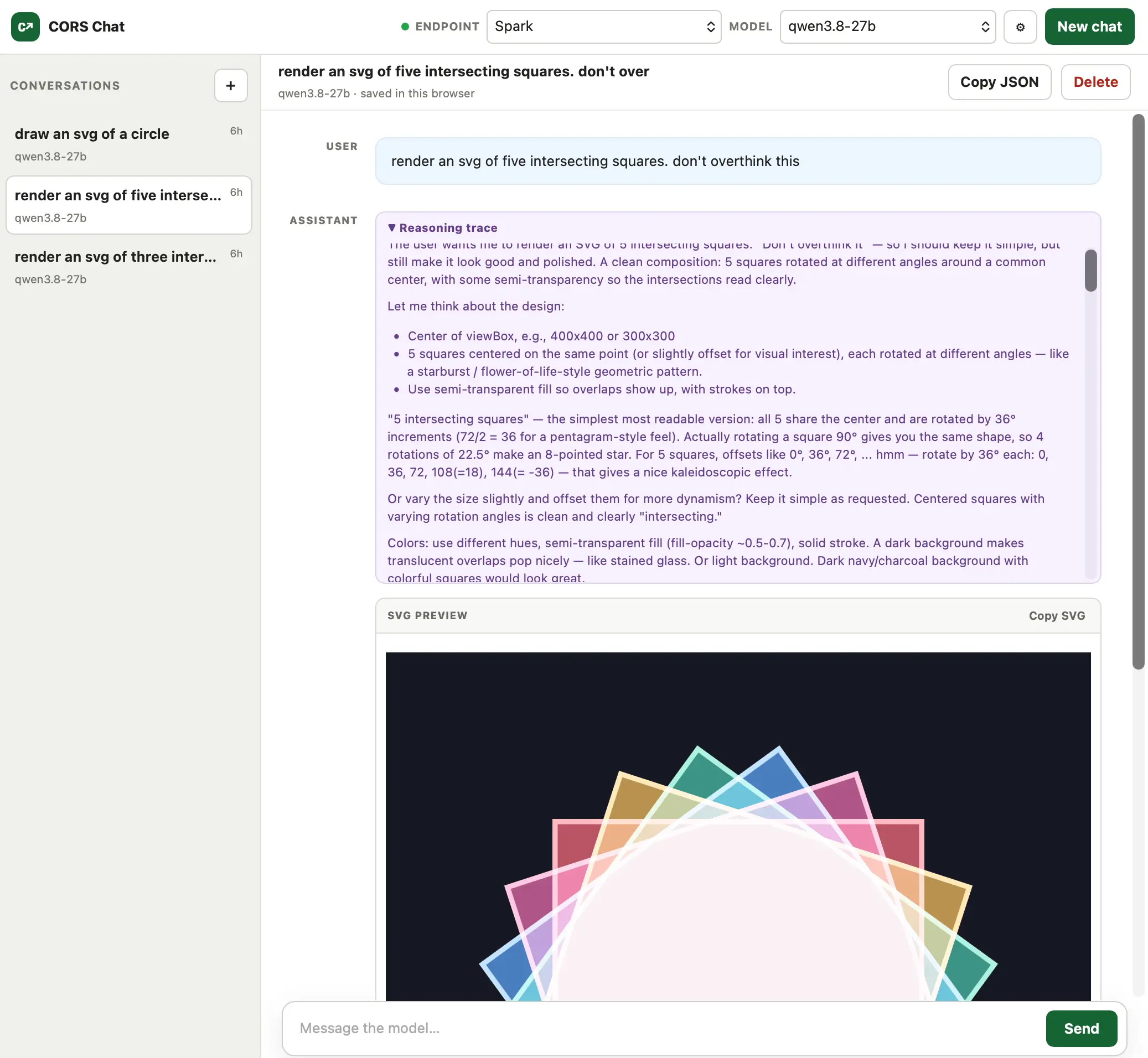Click the 'ENDPOINT' label
Screen dimensions: 1148x1058
(447, 27)
